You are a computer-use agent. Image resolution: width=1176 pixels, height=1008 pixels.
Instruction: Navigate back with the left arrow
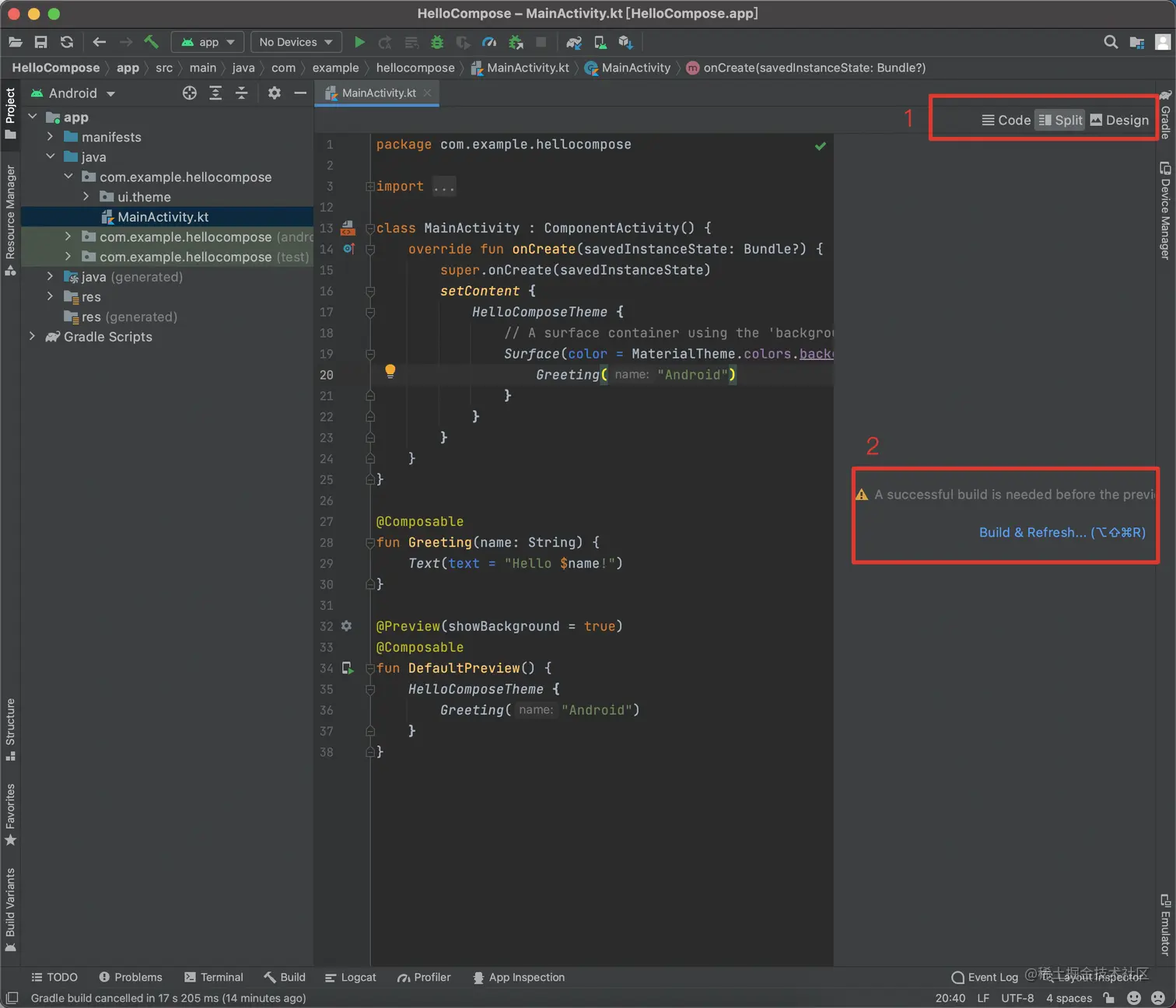pyautogui.click(x=99, y=42)
